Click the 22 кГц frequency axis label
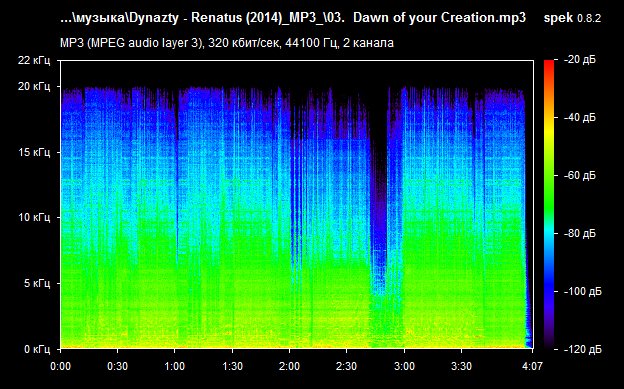This screenshot has width=624, height=389. pos(34,60)
